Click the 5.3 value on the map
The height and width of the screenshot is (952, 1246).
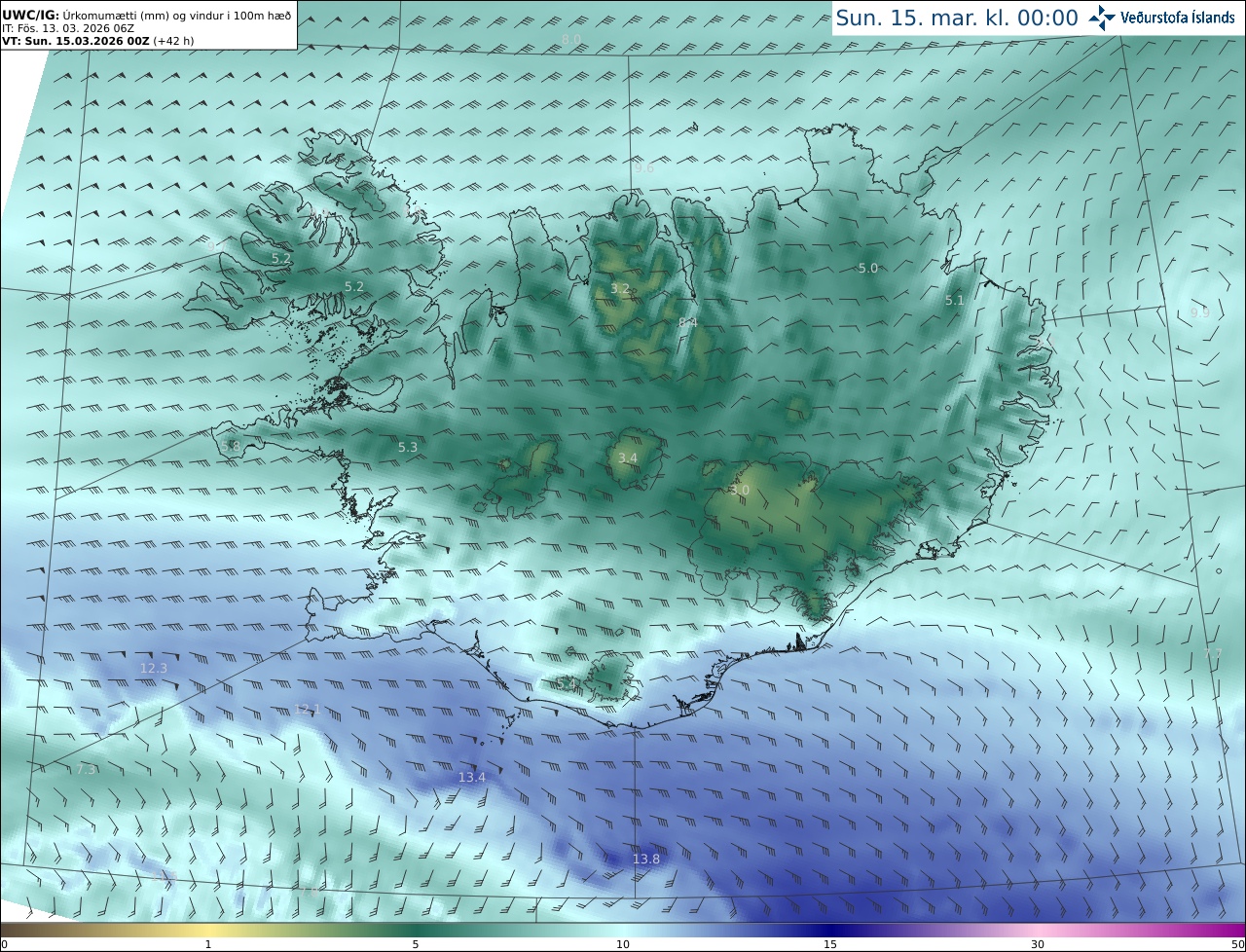[x=408, y=447]
